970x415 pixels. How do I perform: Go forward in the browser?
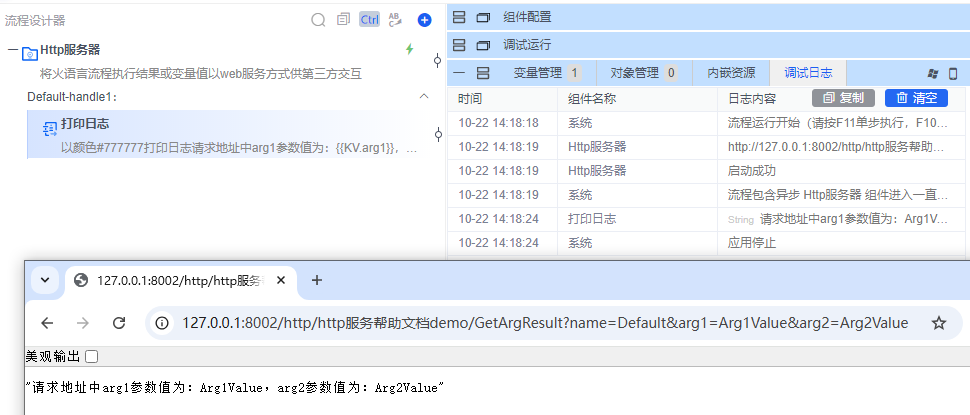[x=83, y=323]
